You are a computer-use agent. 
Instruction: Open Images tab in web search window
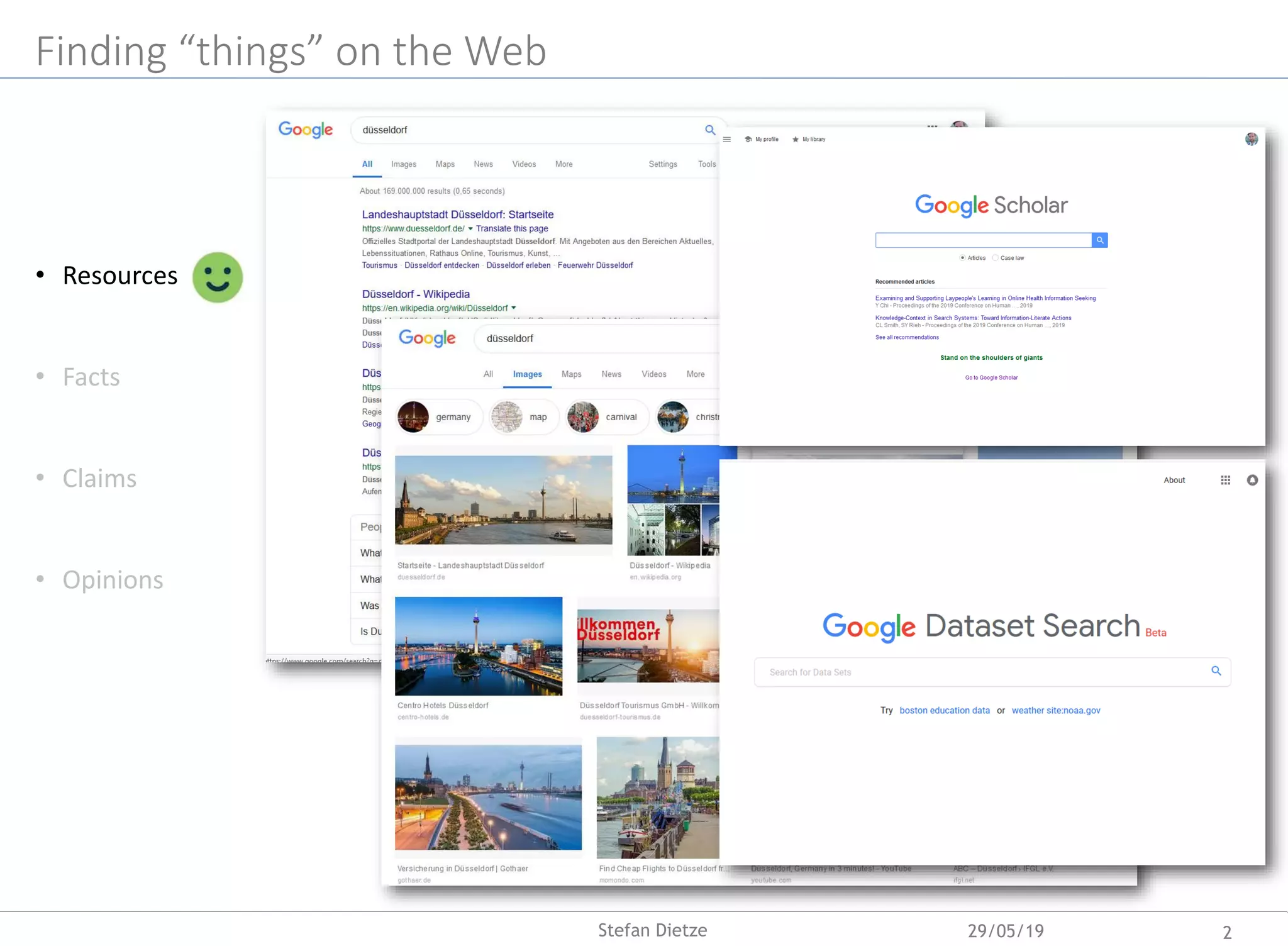point(404,164)
